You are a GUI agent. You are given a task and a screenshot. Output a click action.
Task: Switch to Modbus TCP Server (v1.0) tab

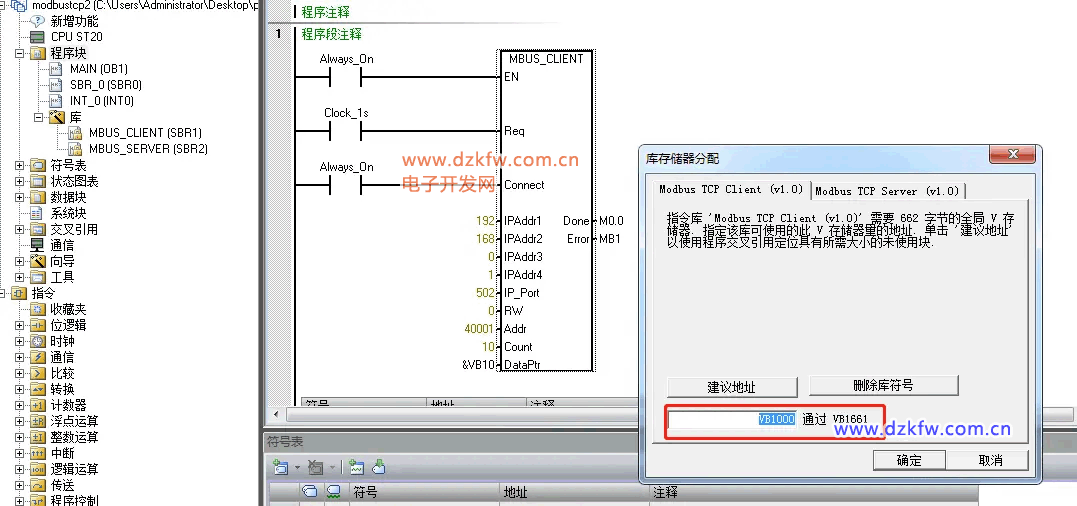[x=886, y=191]
